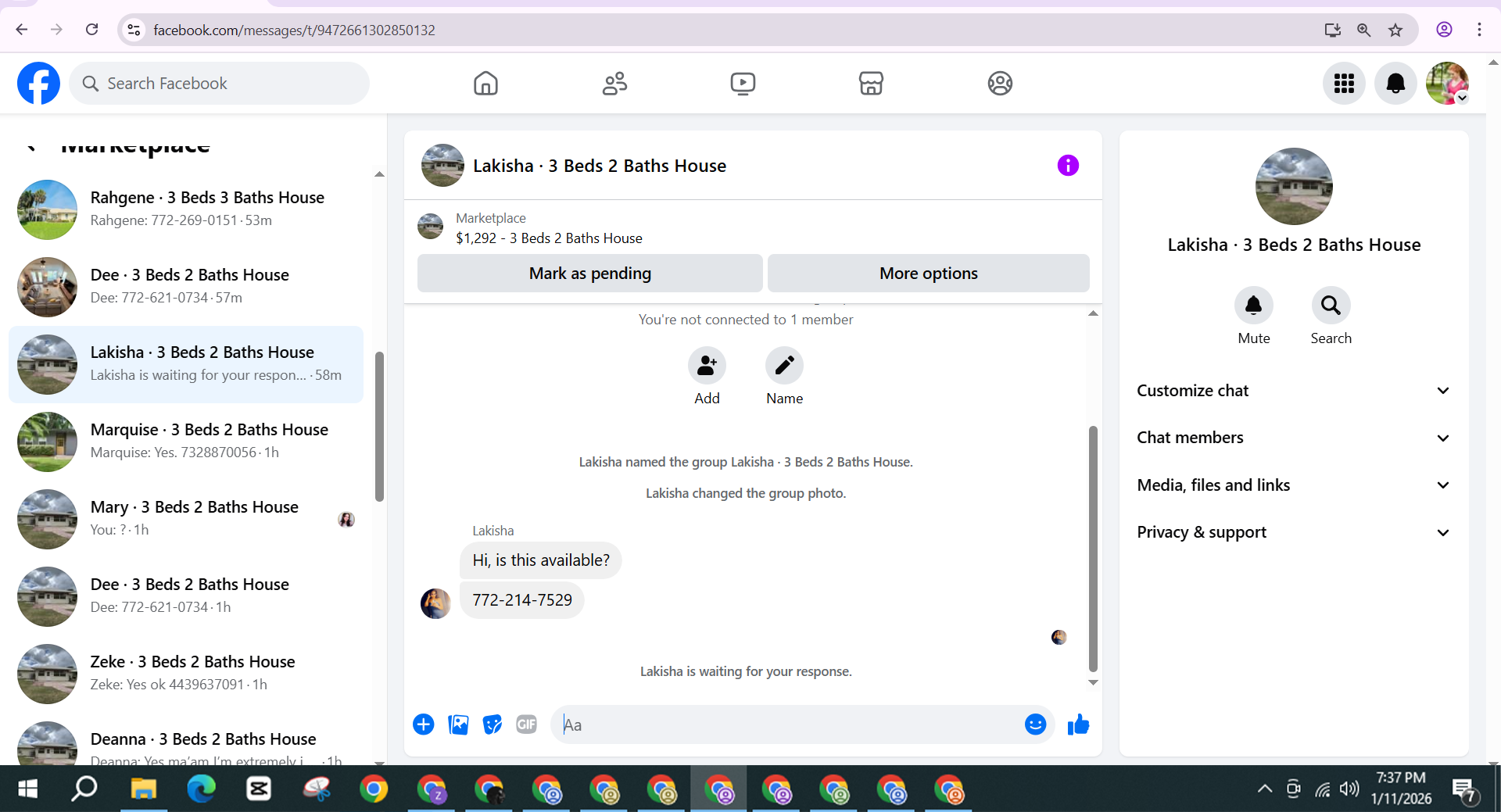The height and width of the screenshot is (812, 1501).
Task: Open Video tab icon
Action: 743,83
